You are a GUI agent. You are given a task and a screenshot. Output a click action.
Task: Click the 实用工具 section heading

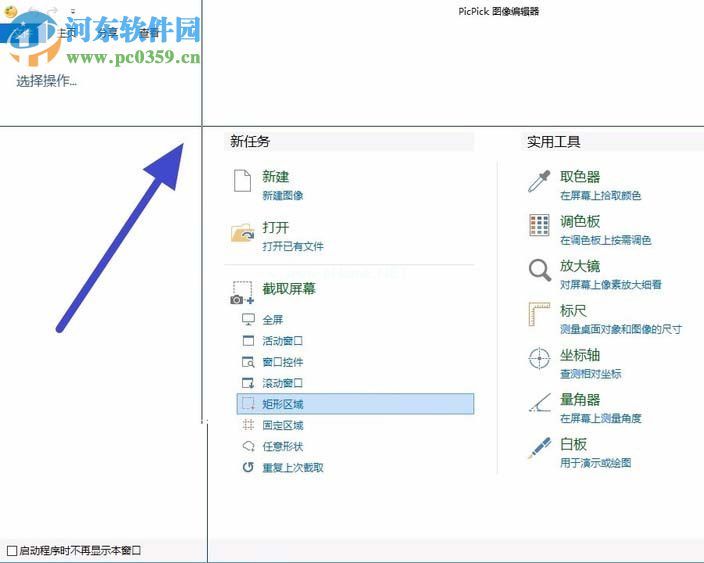point(553,142)
